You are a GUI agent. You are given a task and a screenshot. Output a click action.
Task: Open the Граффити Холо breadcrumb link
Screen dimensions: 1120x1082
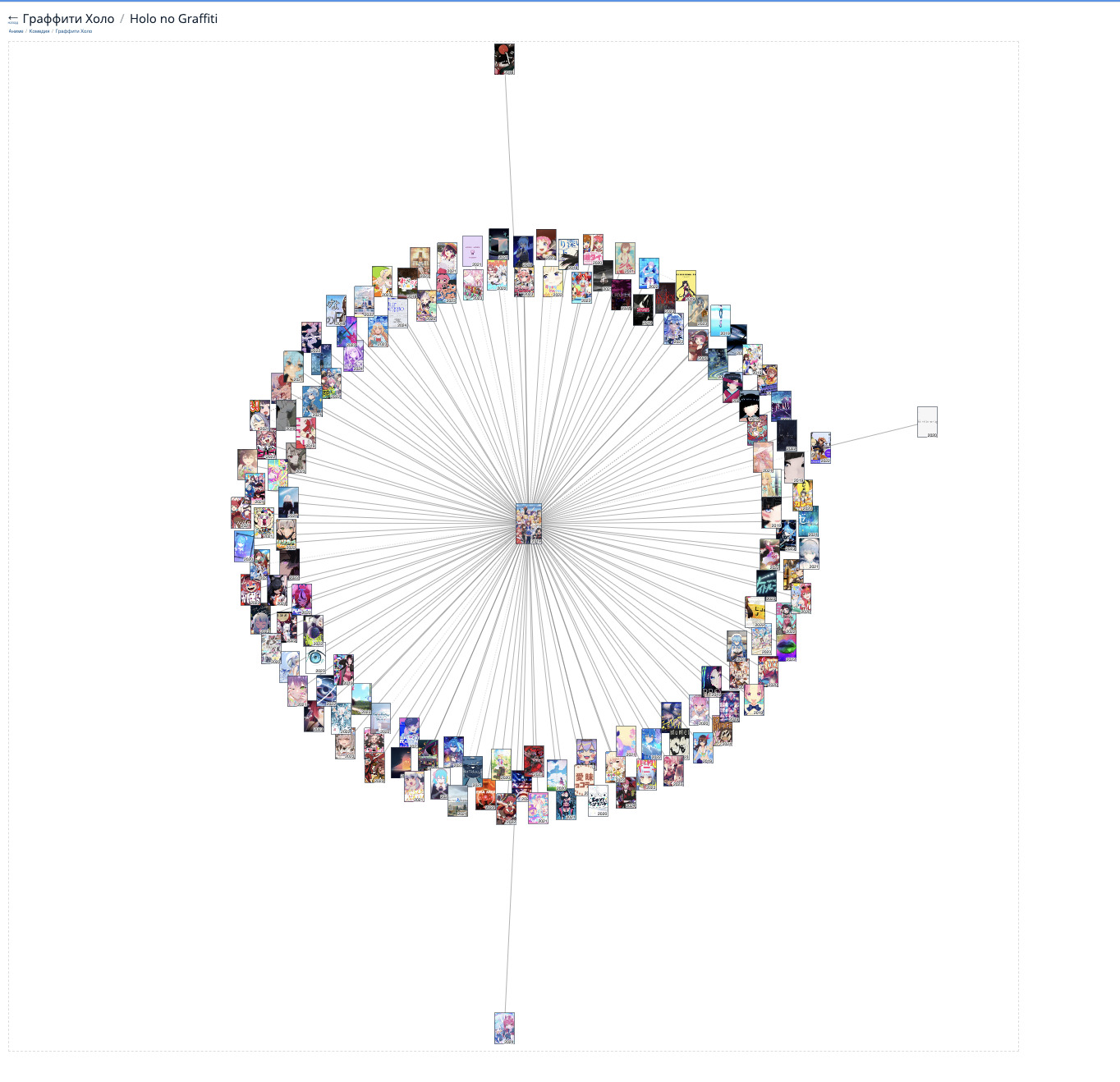point(74,31)
